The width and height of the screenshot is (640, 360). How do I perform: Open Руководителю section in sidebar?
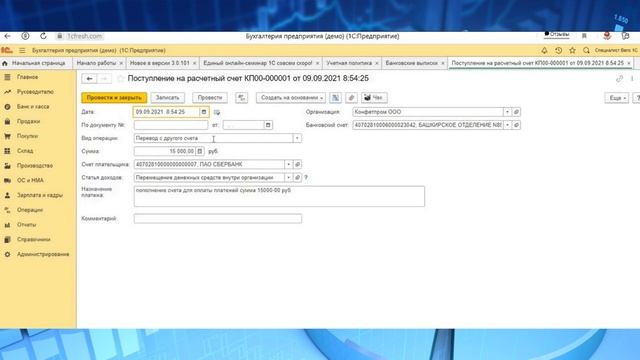(x=35, y=92)
